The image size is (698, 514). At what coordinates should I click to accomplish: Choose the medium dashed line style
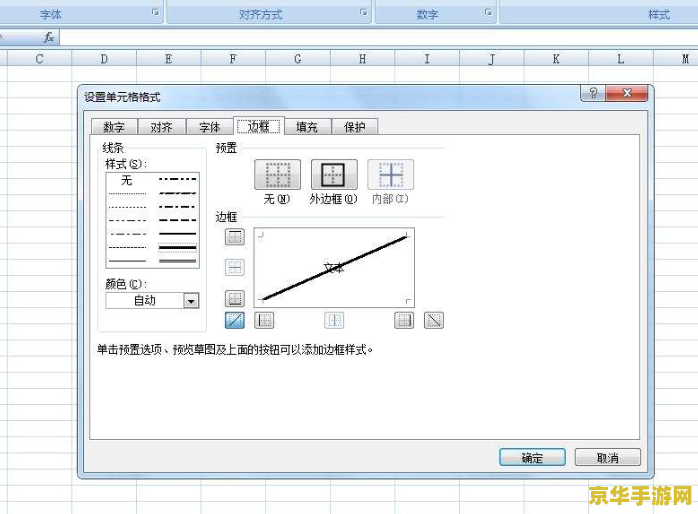[178, 220]
